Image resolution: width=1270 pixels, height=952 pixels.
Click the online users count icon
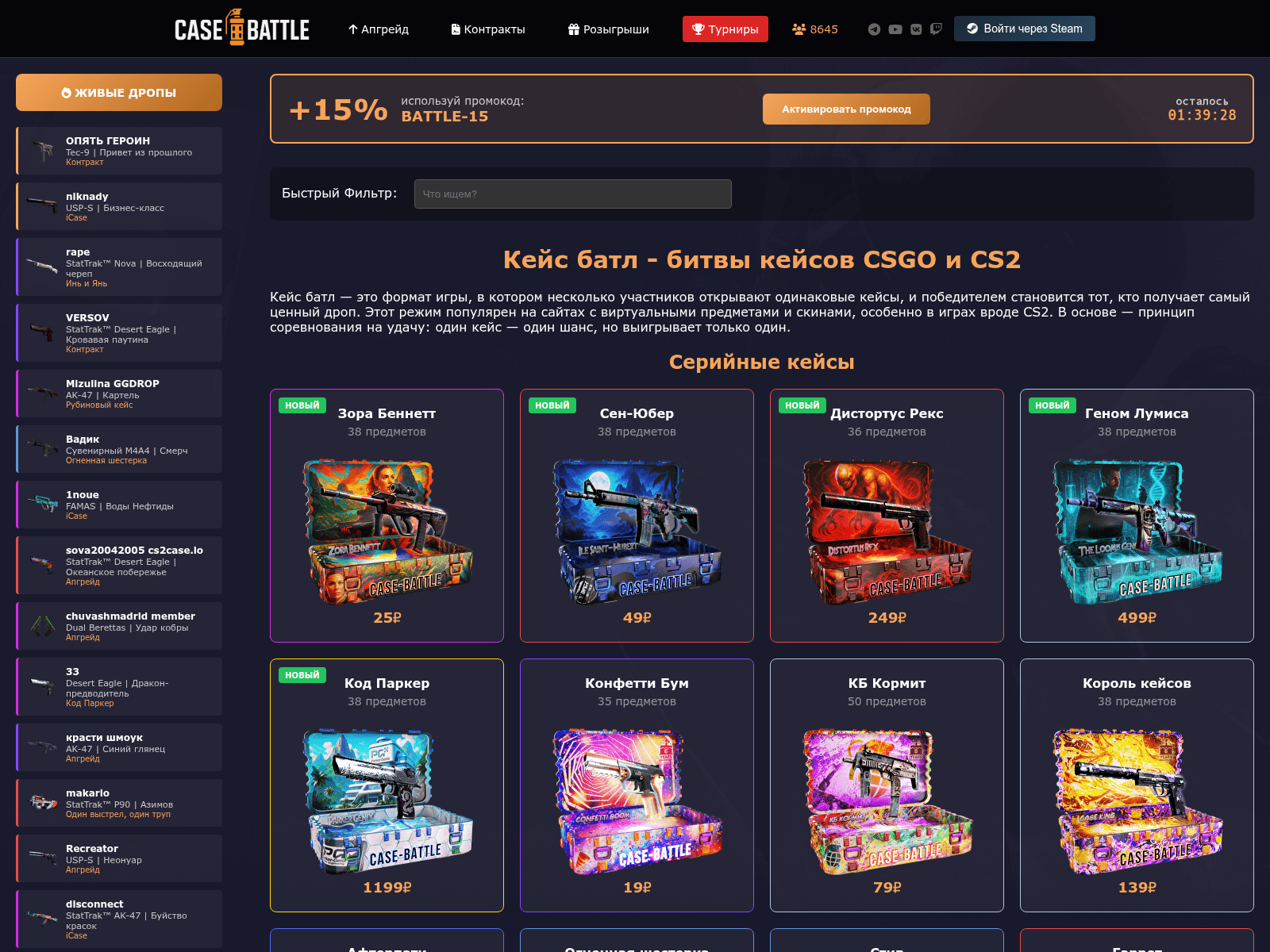coord(799,29)
